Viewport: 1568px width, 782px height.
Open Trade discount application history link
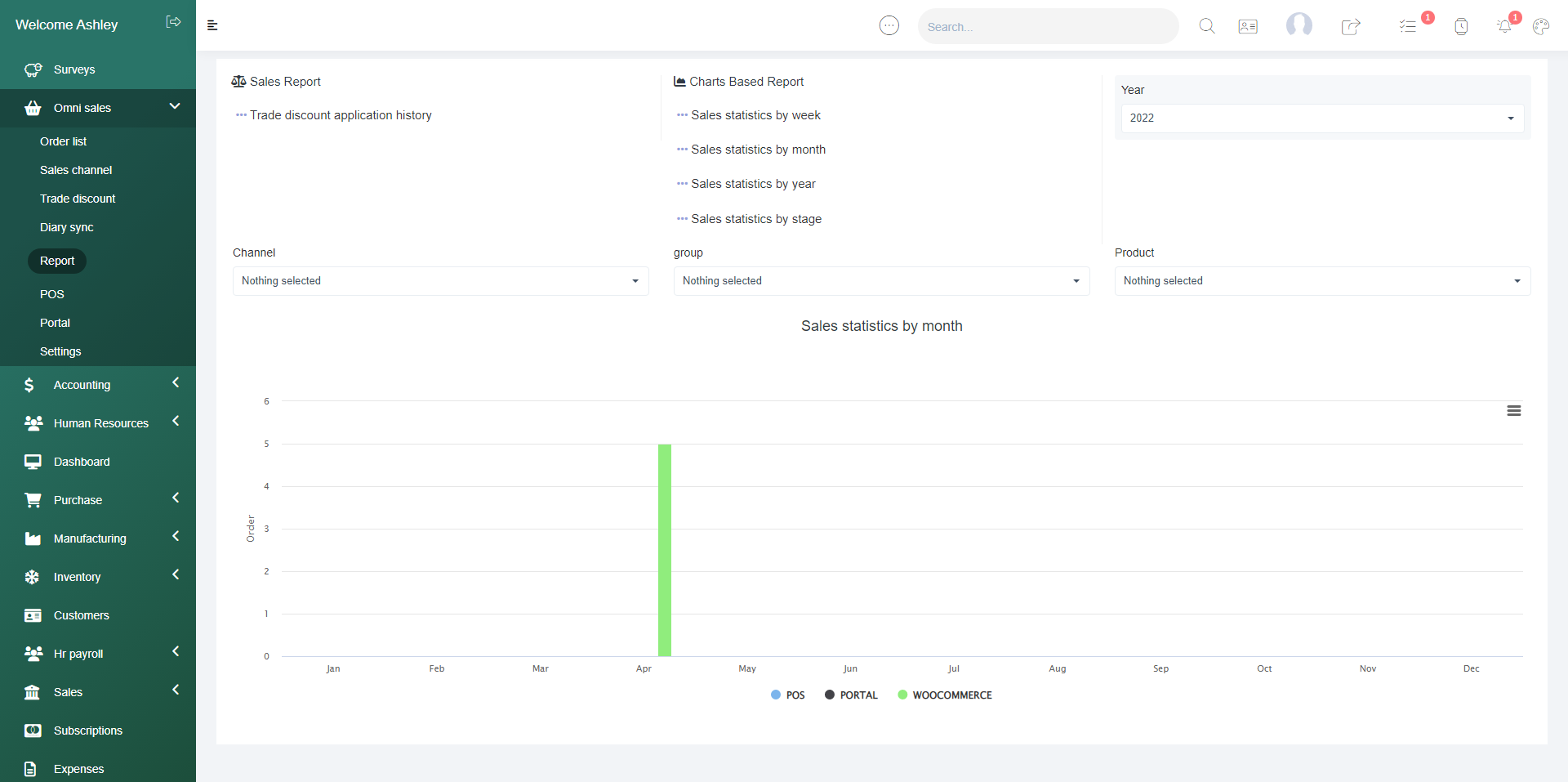tap(341, 115)
